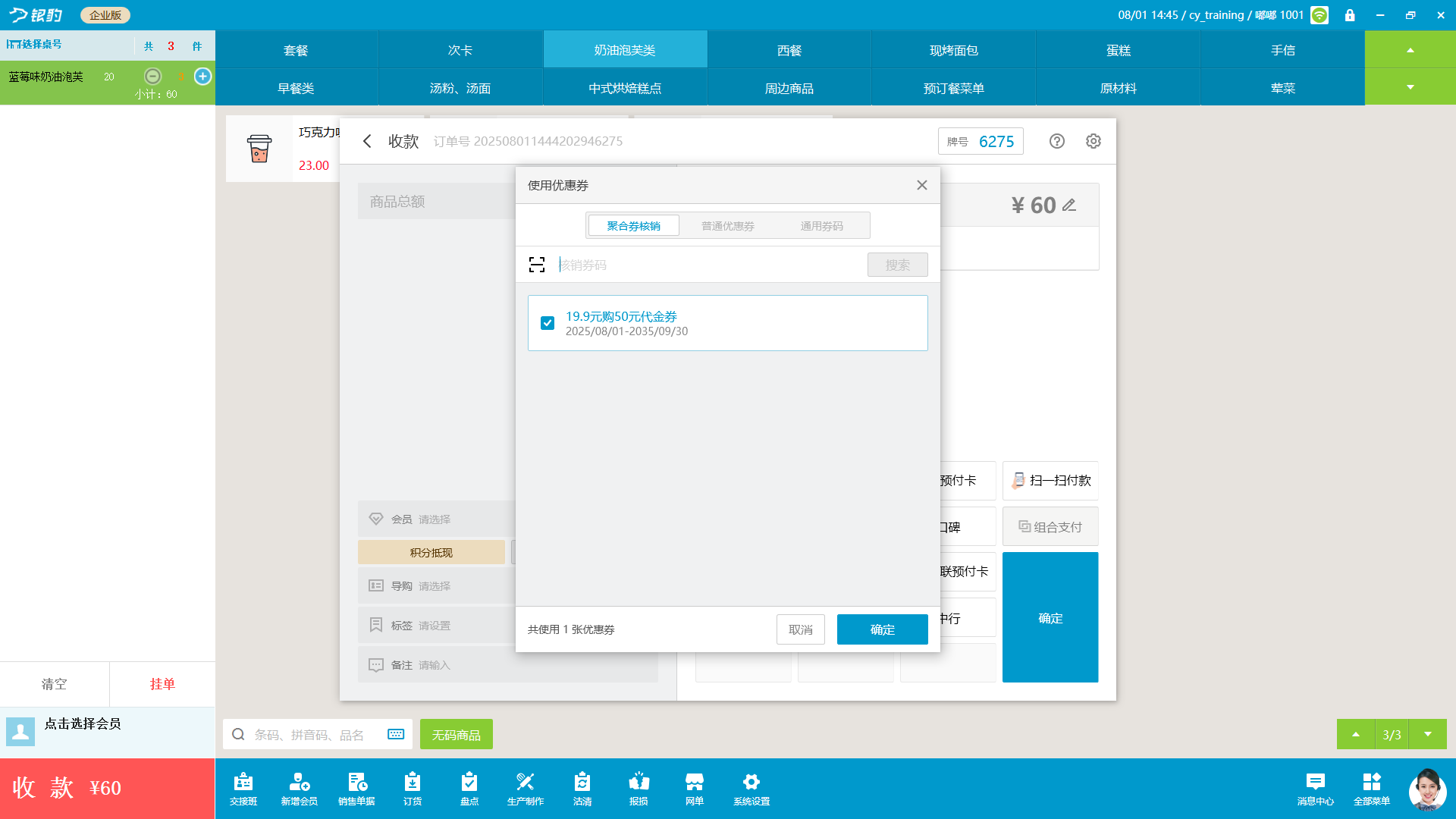Select the 次卡 category
Image resolution: width=1456 pixels, height=819 pixels.
[460, 50]
